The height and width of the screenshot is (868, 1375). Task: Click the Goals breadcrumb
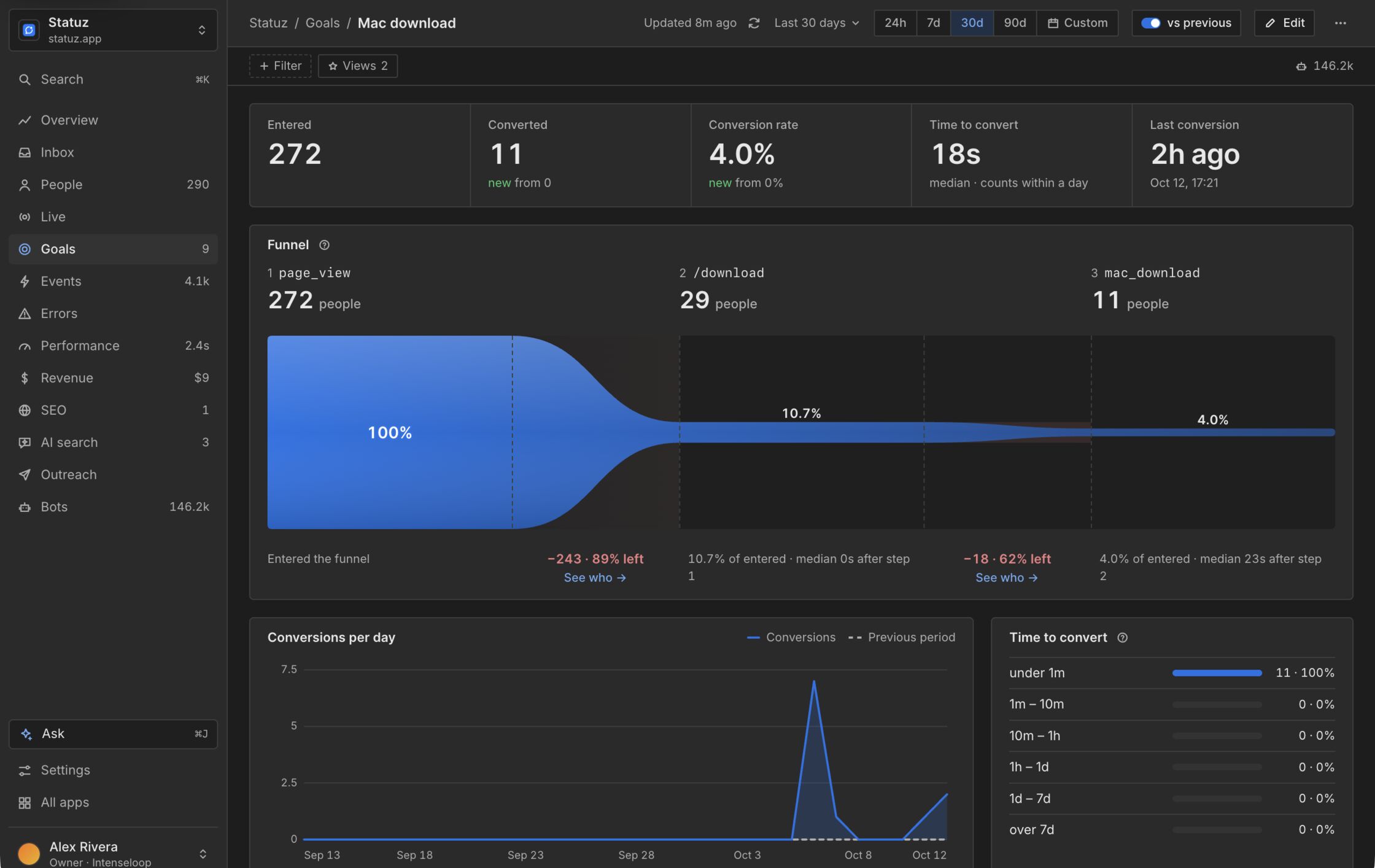322,23
